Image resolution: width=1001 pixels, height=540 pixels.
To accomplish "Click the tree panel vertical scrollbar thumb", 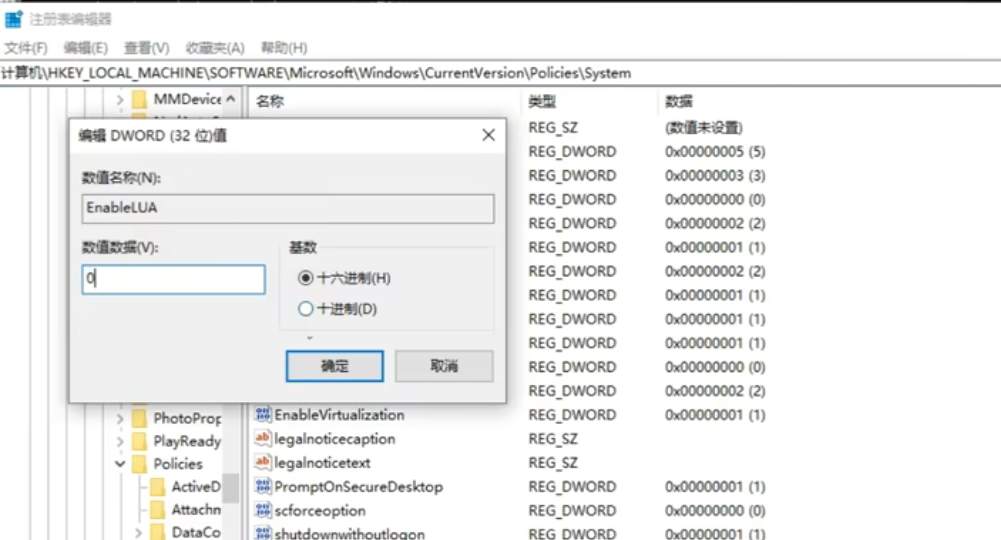I will pyautogui.click(x=231, y=490).
